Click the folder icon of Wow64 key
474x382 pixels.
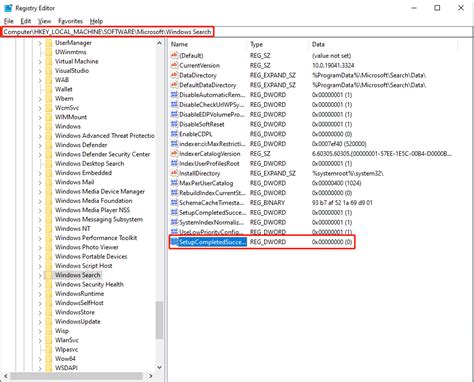(x=49, y=359)
